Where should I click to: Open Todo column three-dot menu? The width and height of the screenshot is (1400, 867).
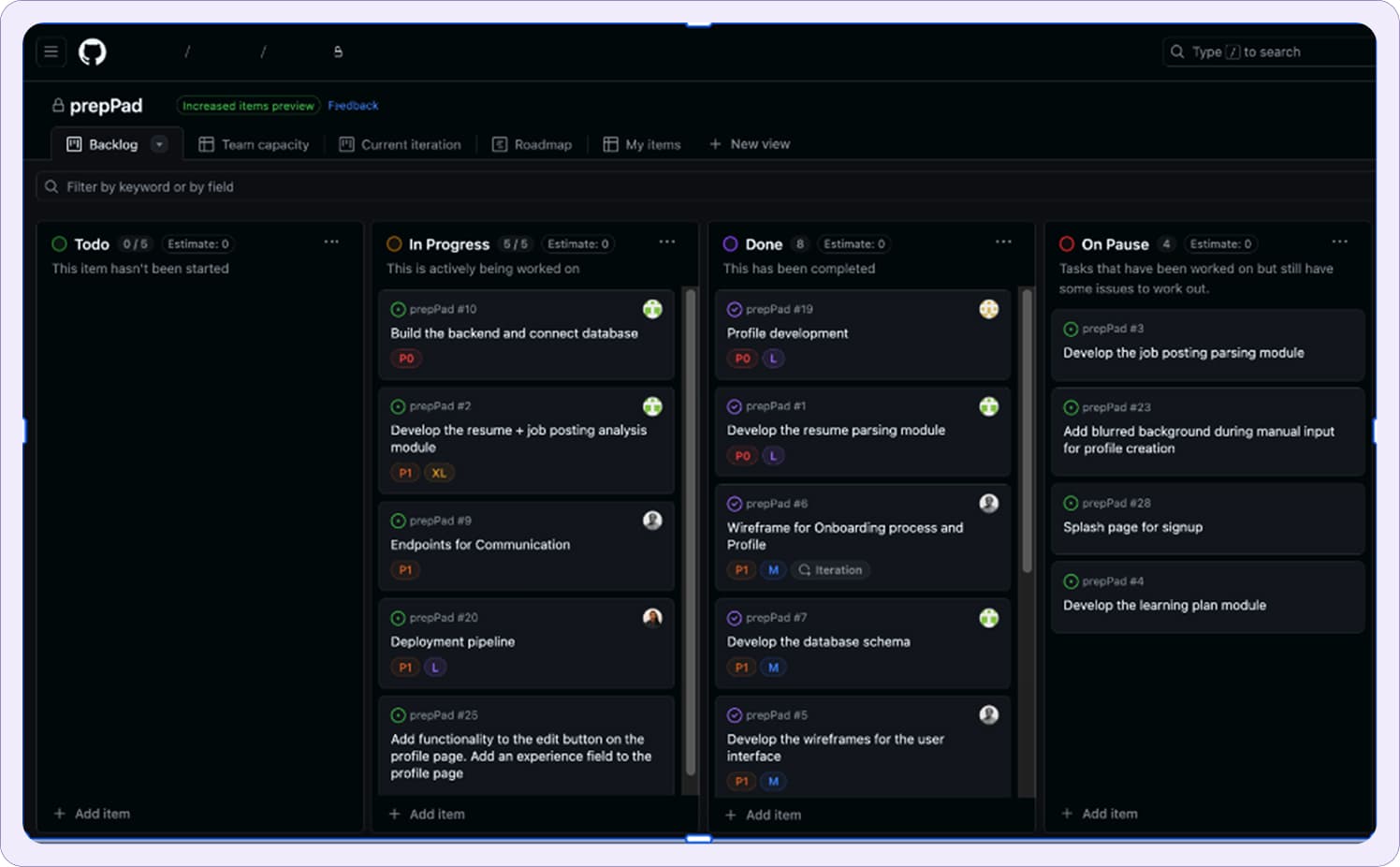pyautogui.click(x=331, y=242)
